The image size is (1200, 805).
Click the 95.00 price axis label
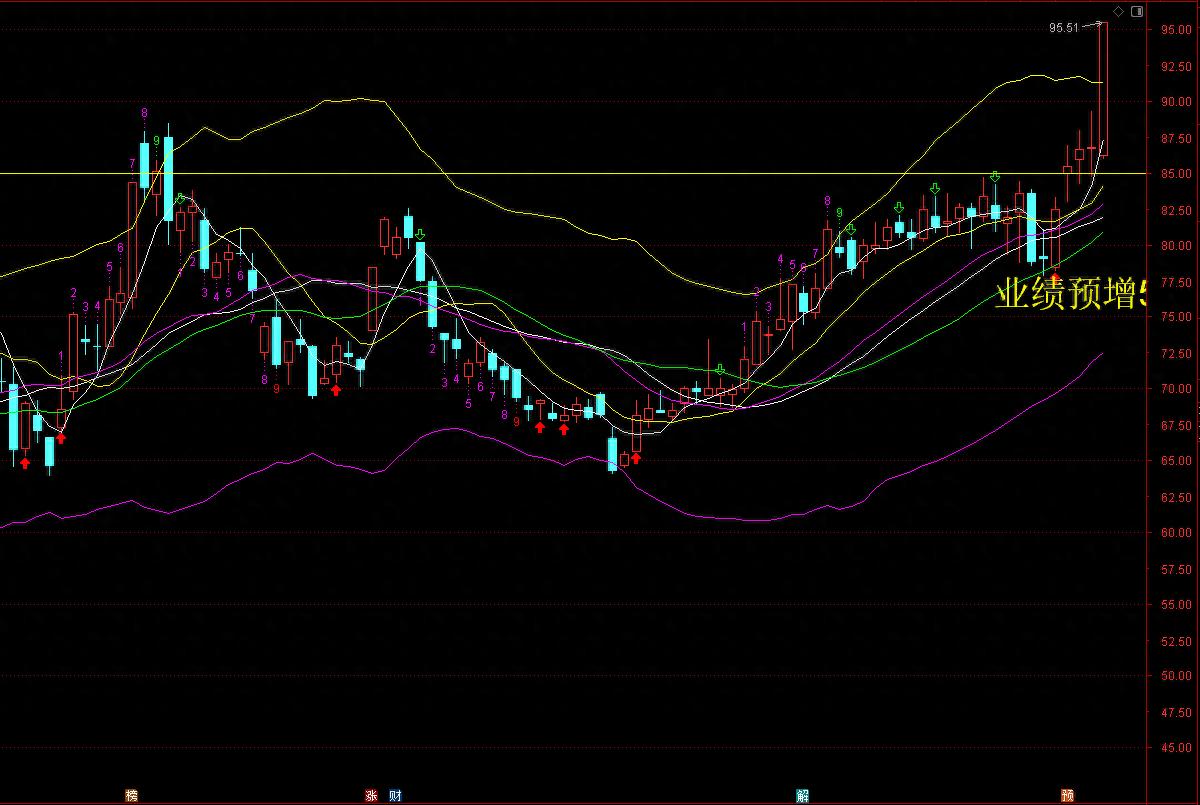1175,29
